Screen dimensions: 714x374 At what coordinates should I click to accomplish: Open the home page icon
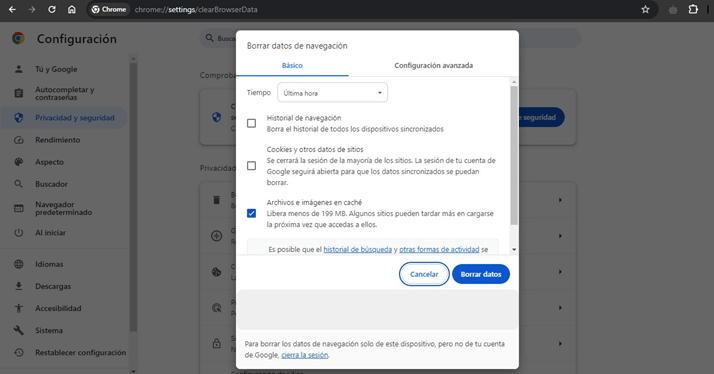(x=71, y=9)
